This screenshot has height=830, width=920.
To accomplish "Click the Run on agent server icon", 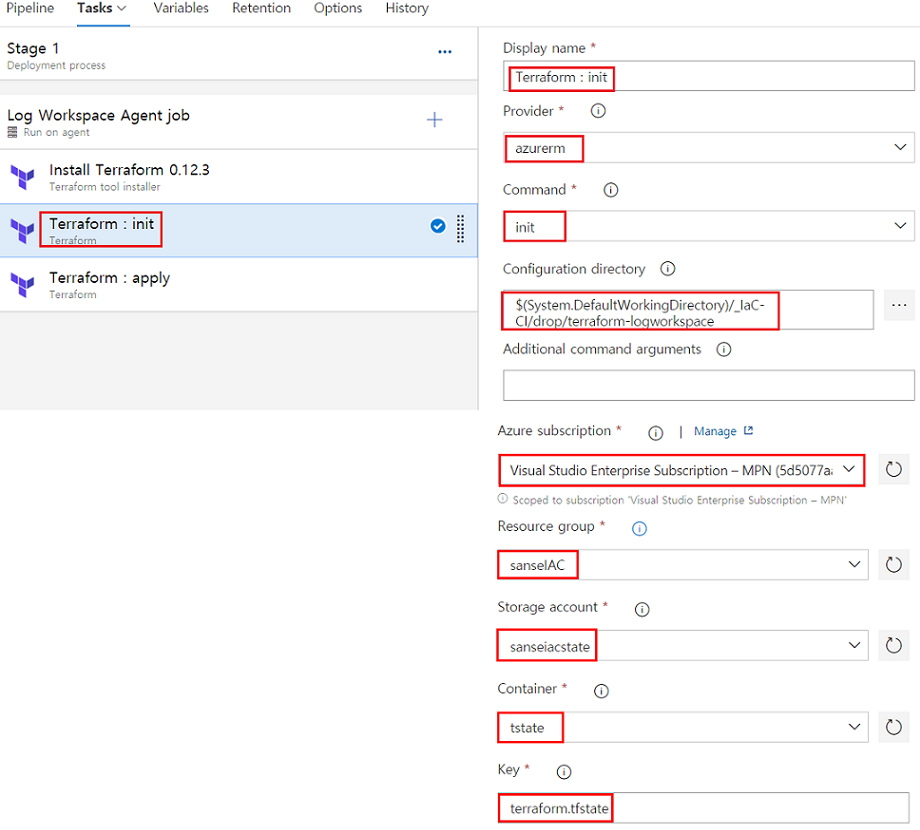I will [x=12, y=133].
